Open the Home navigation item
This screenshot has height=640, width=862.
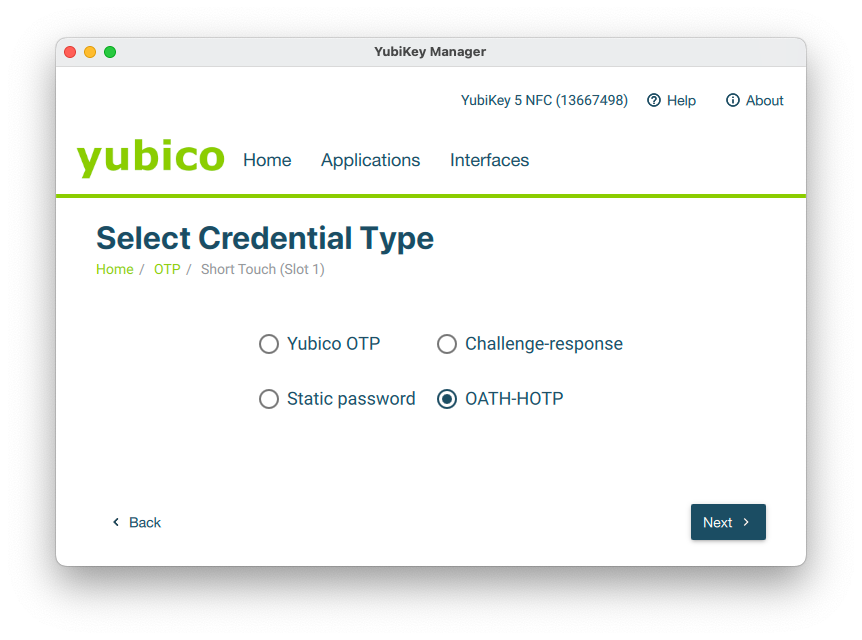pyautogui.click(x=266, y=160)
